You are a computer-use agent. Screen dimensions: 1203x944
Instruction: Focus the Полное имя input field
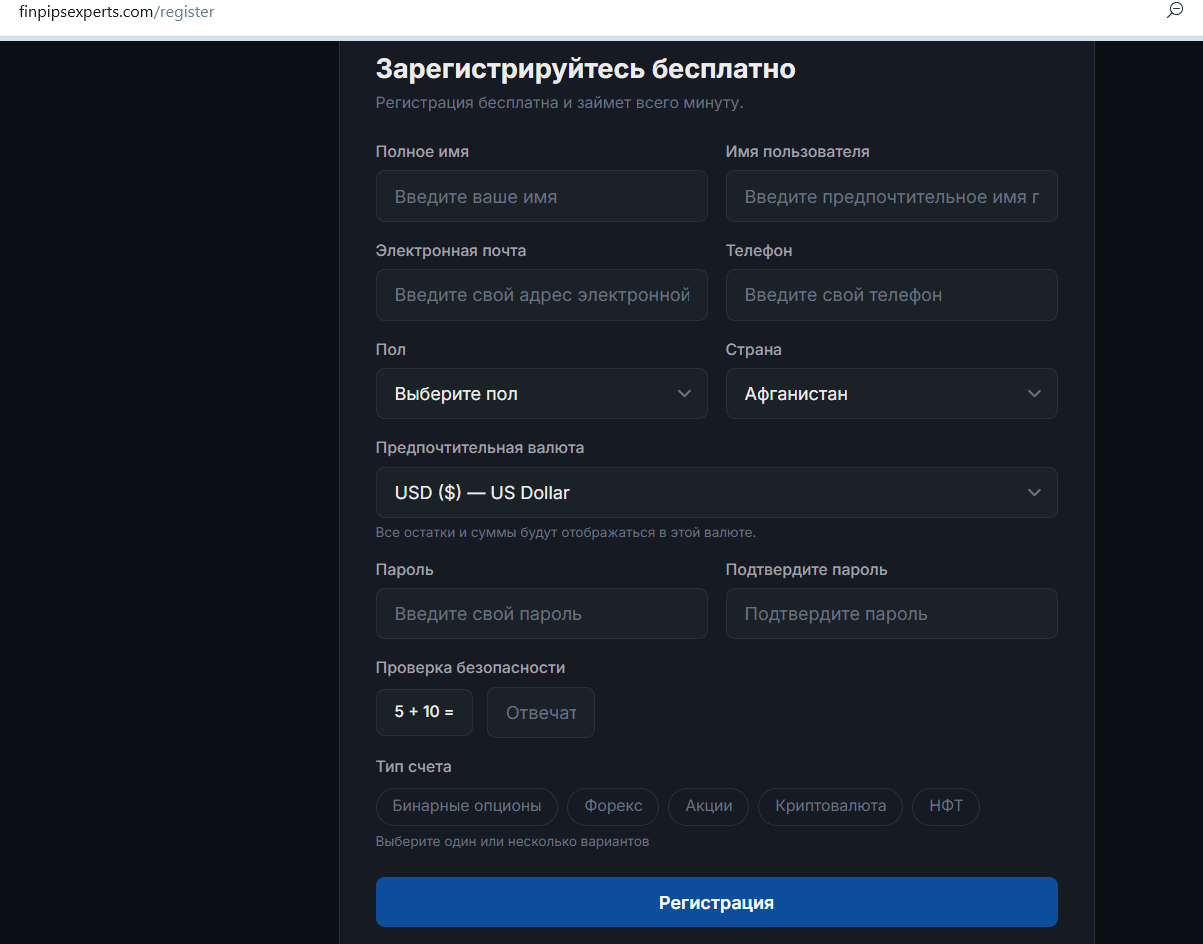tap(541, 196)
